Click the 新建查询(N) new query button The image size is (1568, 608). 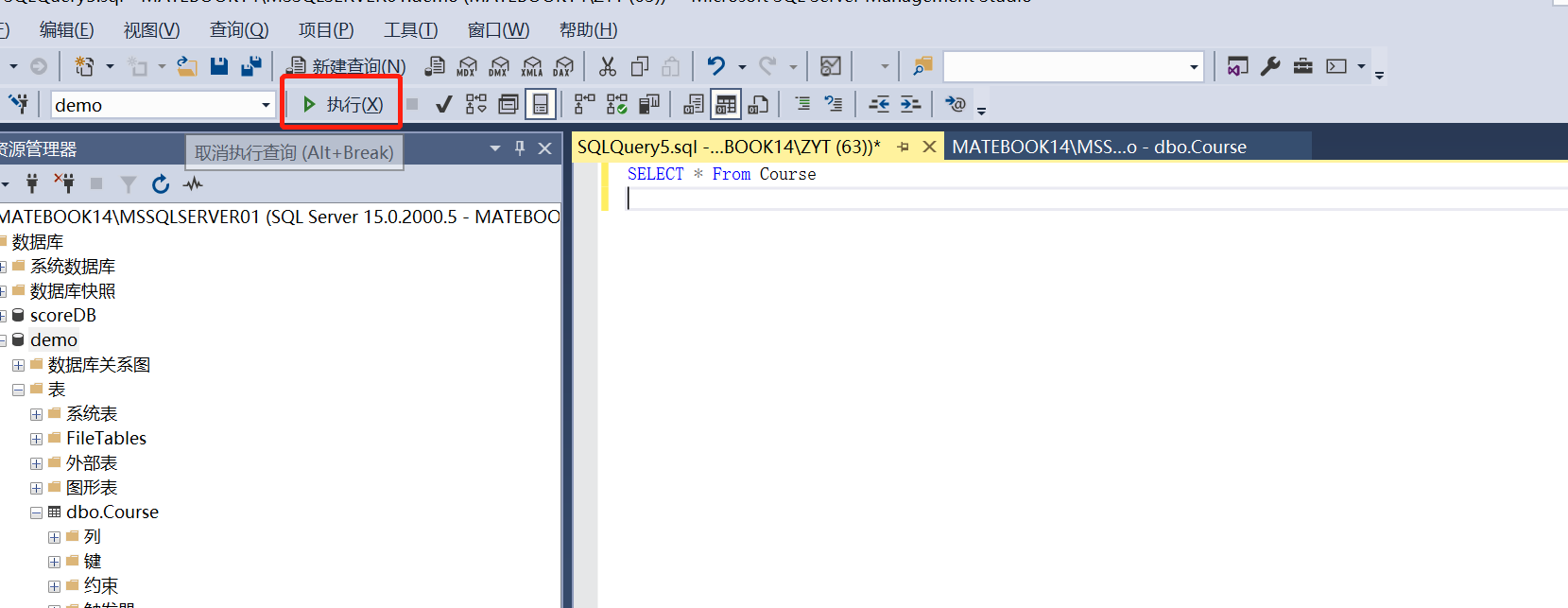tap(346, 66)
